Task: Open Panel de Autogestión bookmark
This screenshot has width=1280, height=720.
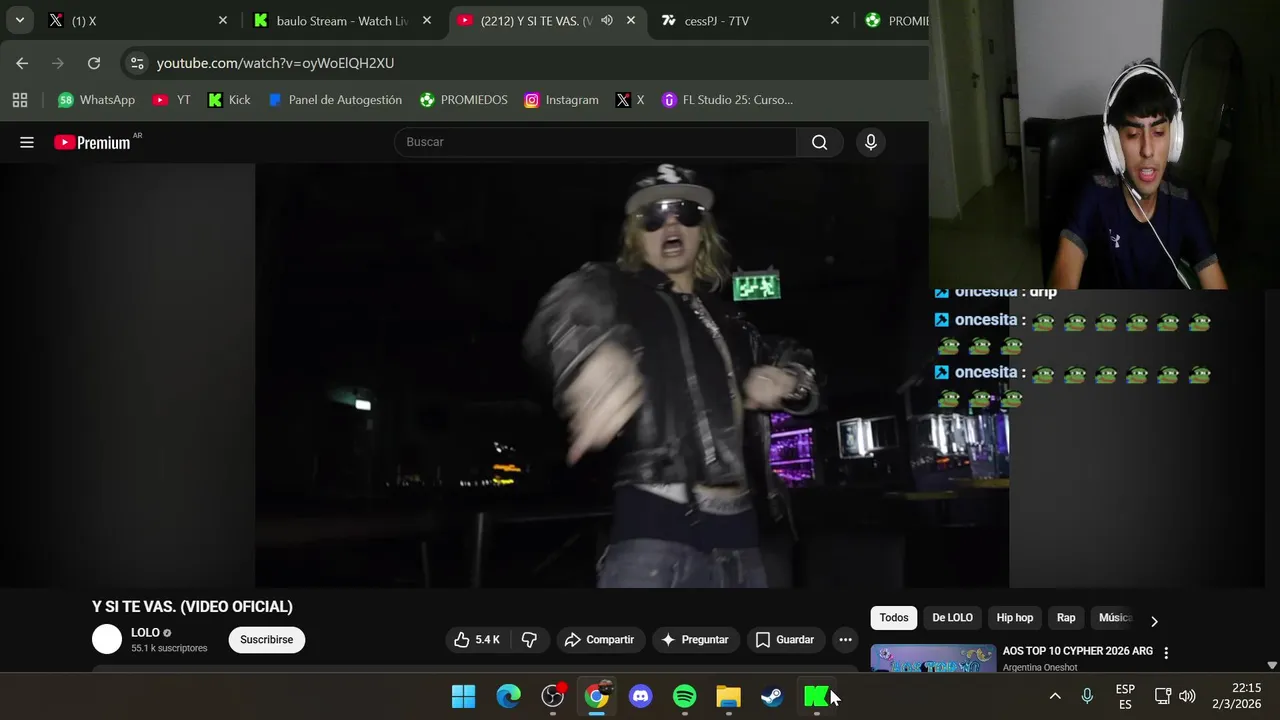Action: (335, 100)
